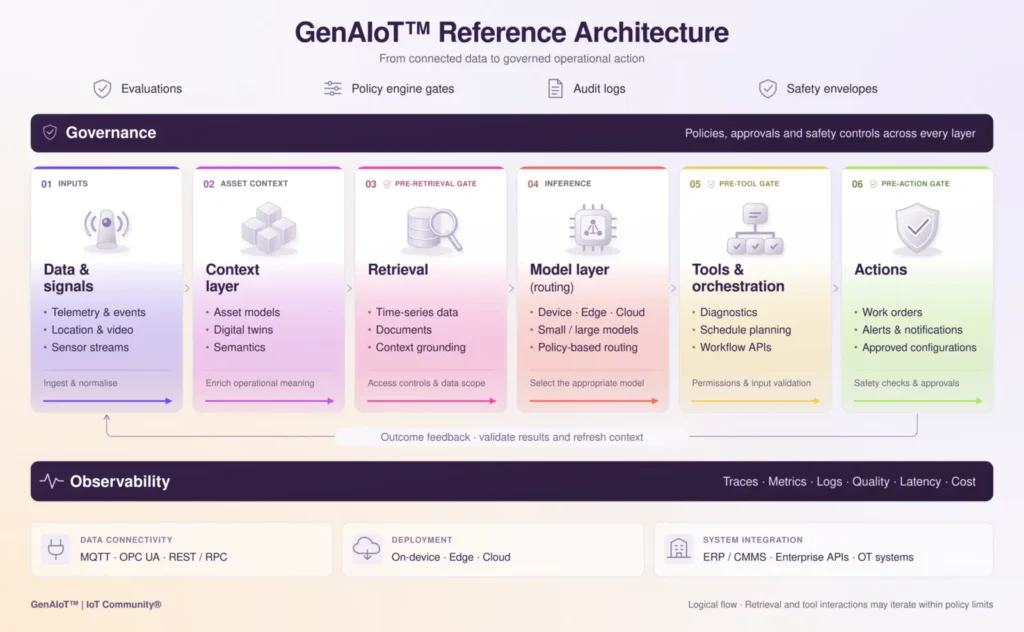Screen dimensions: 1024x632
Task: Click the 'Semantics' bullet
Action: (239, 347)
